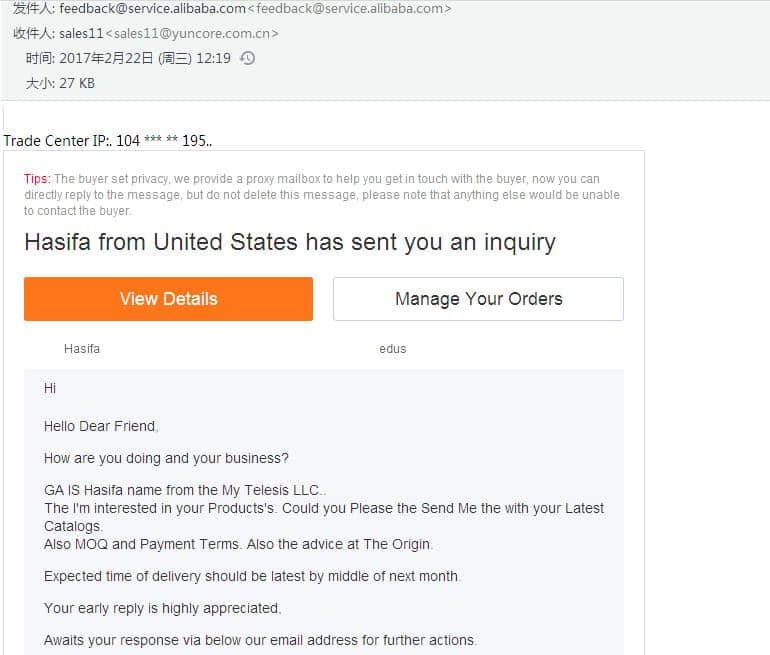Screen dimensions: 770x655
Task: Select the recipient address sales11@yuncore.com.cn in brackets
Action: point(192,33)
